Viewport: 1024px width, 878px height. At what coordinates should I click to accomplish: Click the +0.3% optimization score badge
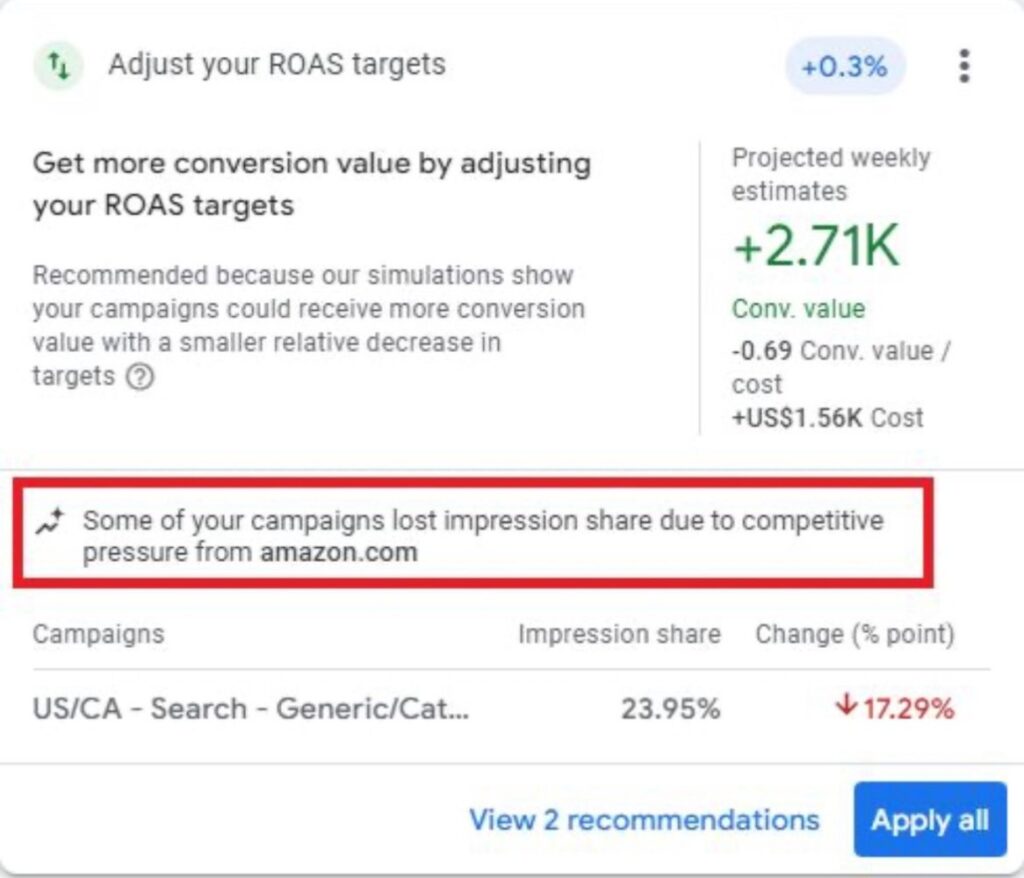coord(844,67)
